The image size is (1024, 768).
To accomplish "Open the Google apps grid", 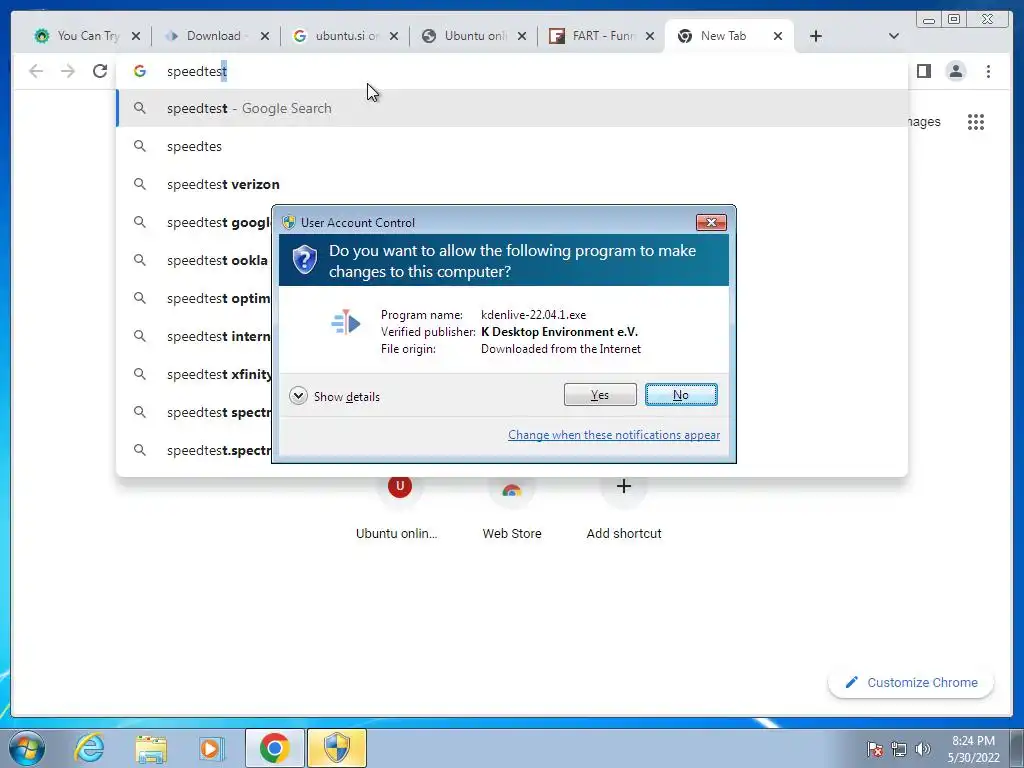I will [x=976, y=121].
